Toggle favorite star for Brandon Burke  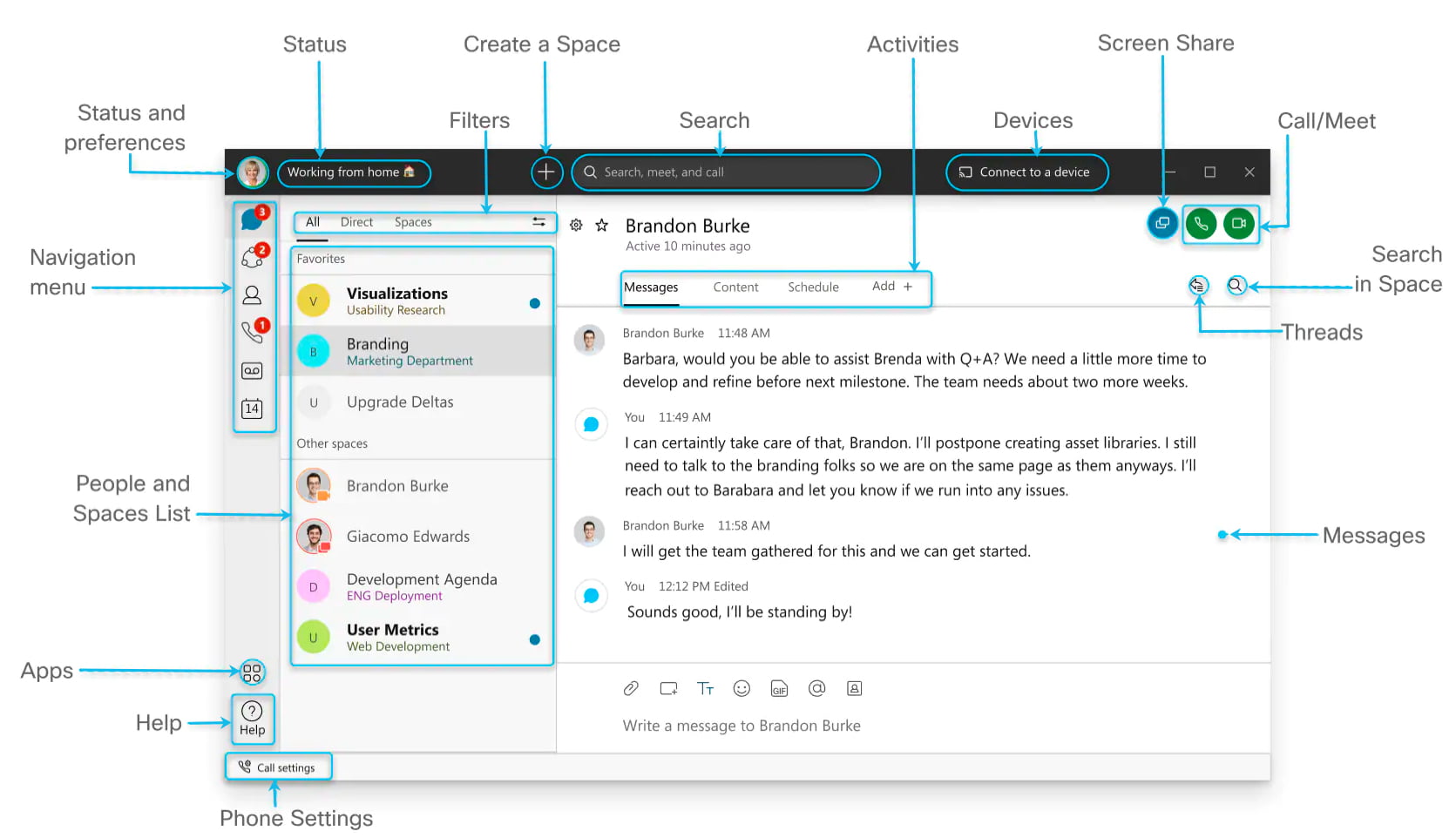601,226
